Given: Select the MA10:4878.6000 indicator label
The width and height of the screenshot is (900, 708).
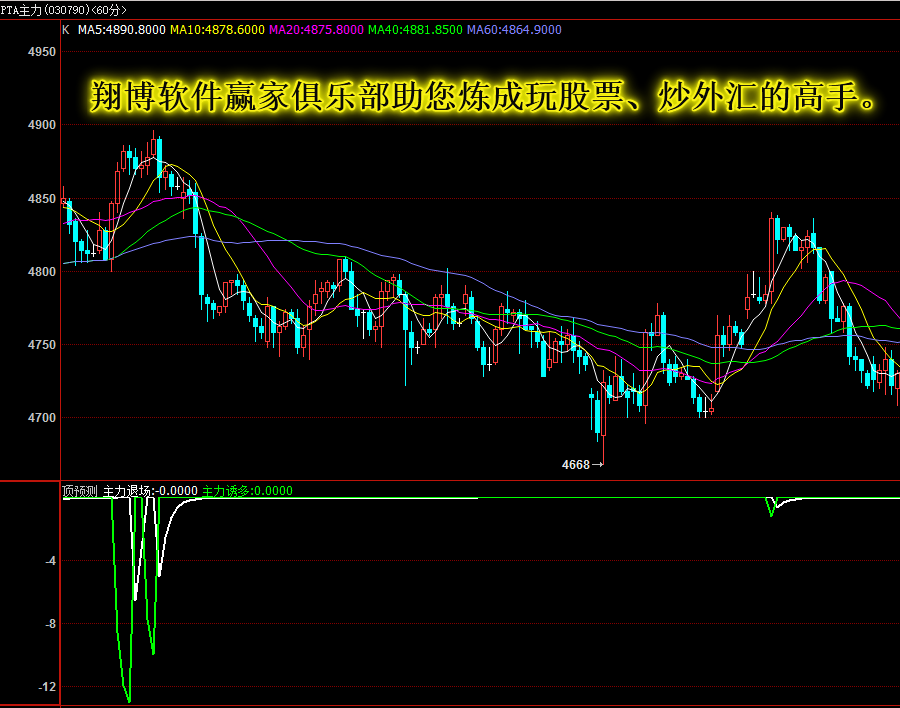Looking at the screenshot, I should 217,30.
